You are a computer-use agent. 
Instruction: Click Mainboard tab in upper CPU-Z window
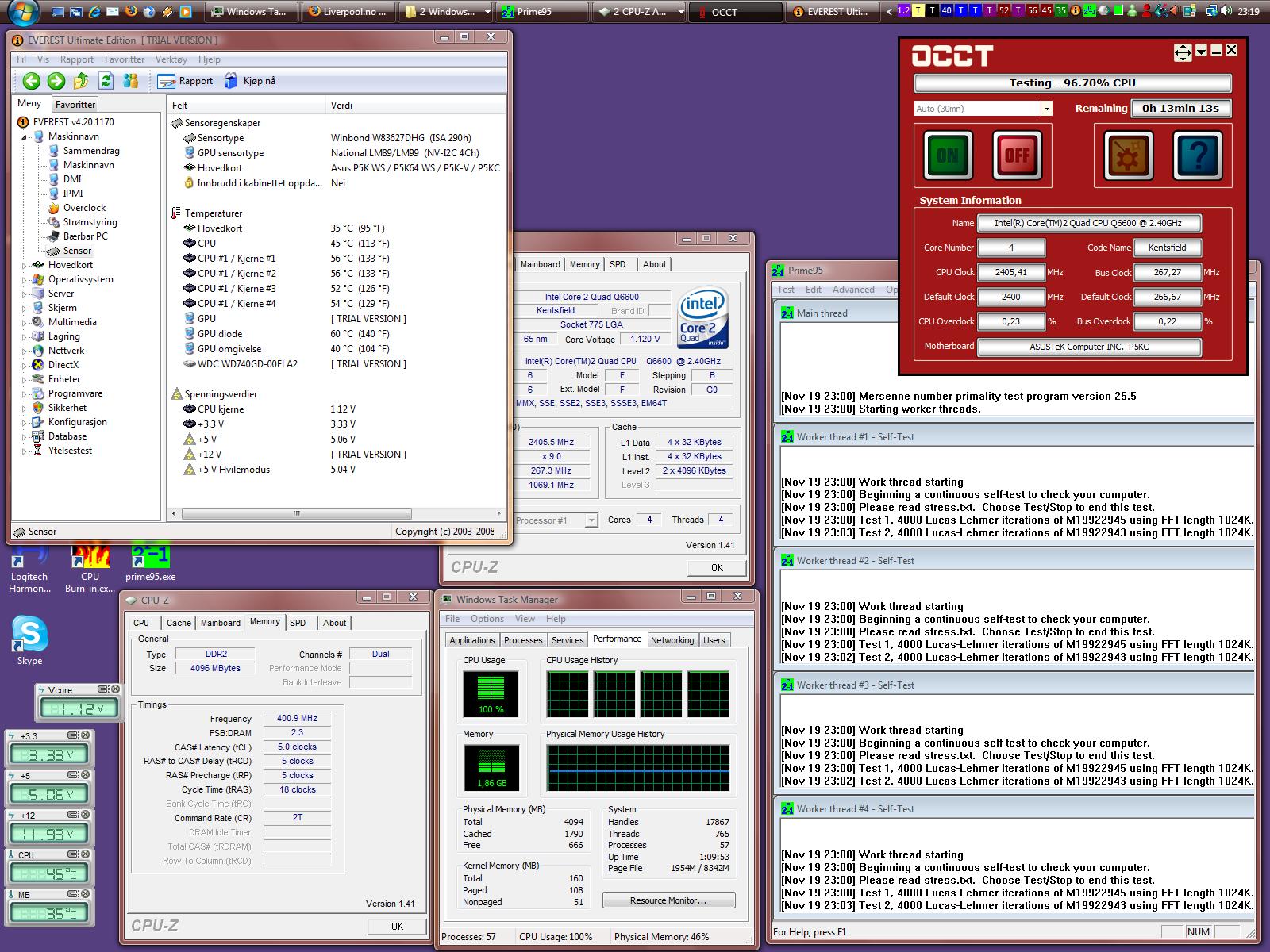pyautogui.click(x=541, y=264)
